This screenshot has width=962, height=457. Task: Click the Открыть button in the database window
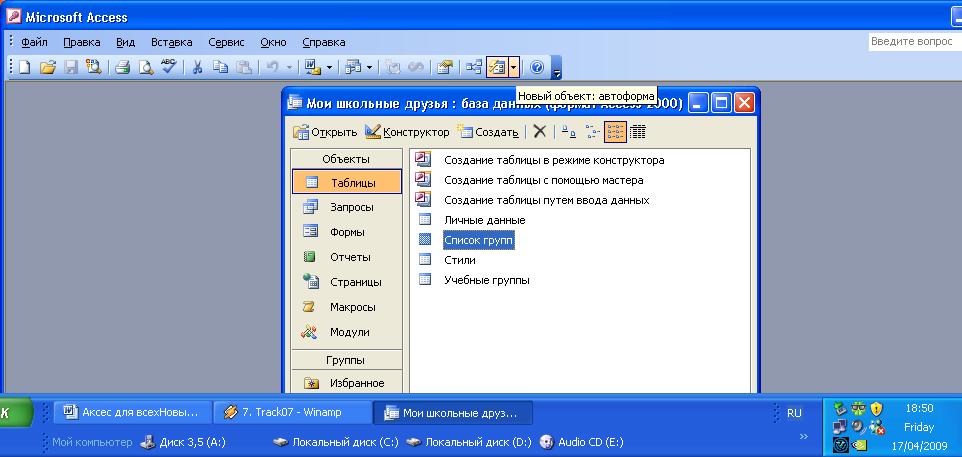tap(325, 132)
